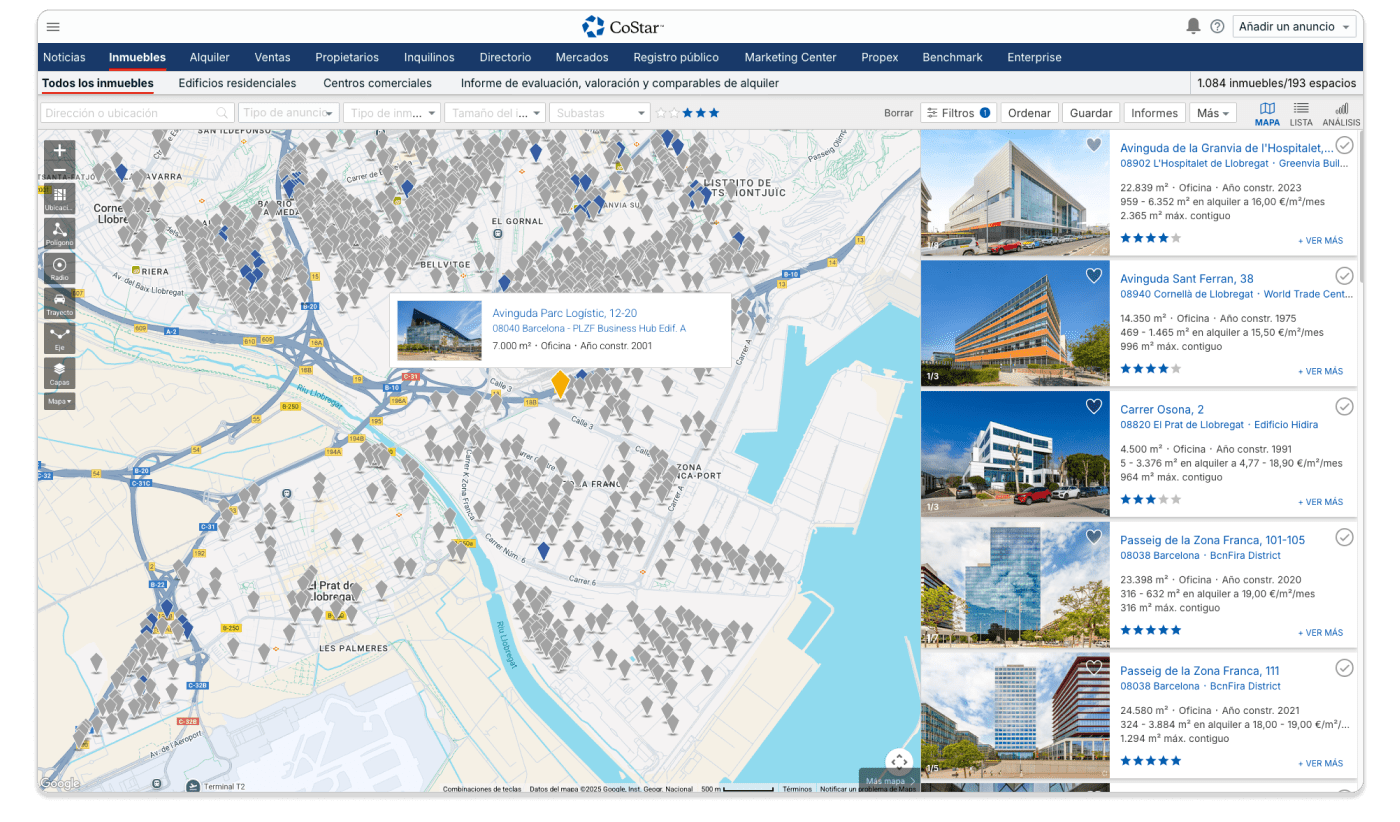The height and width of the screenshot is (822, 1400).
Task: Open the Más dropdown
Action: (x=1212, y=113)
